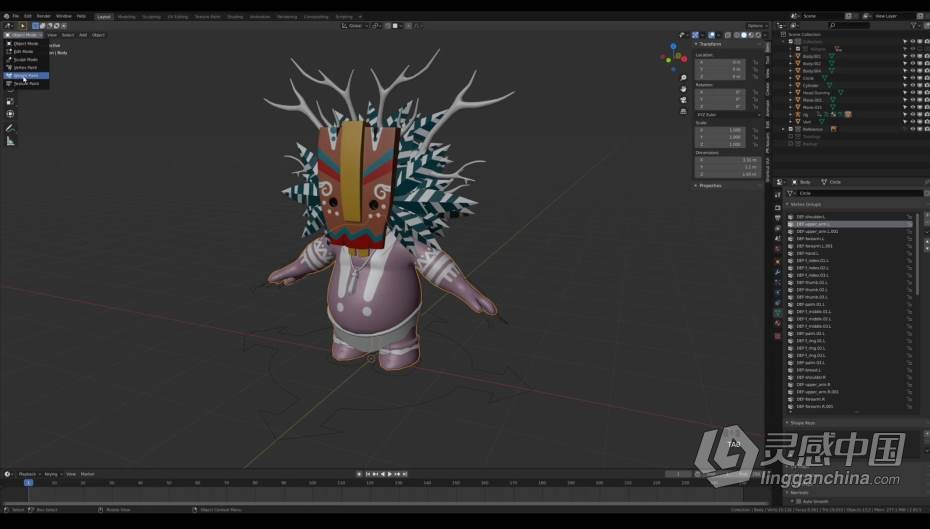Hide the rig object with its eye icon
This screenshot has width=930, height=529.
tap(912, 114)
